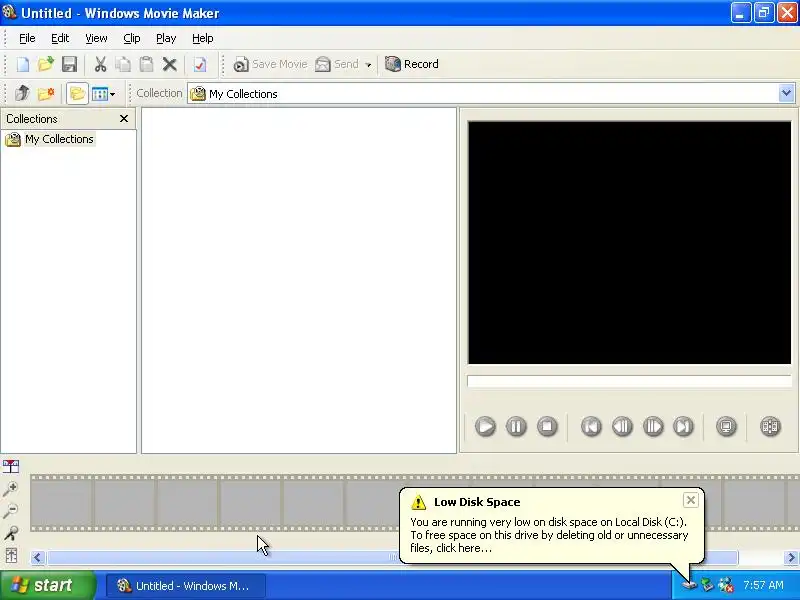Click the monitor seek bar
The height and width of the screenshot is (600, 800).
click(629, 381)
